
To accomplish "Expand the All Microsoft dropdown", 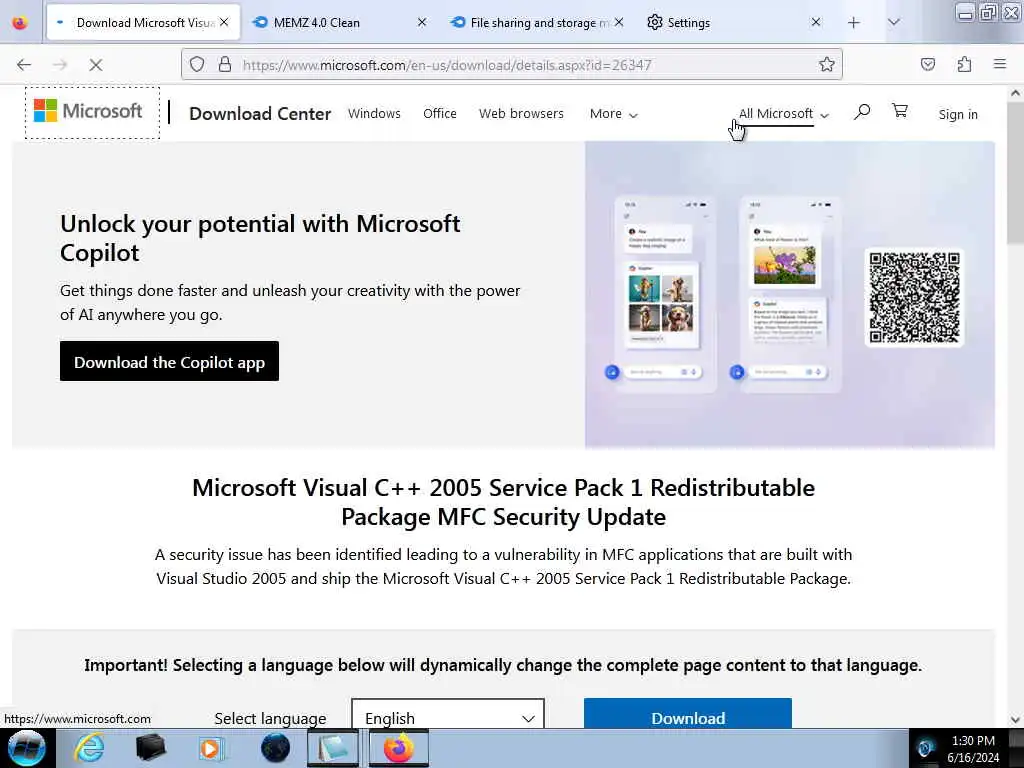I will pos(784,114).
